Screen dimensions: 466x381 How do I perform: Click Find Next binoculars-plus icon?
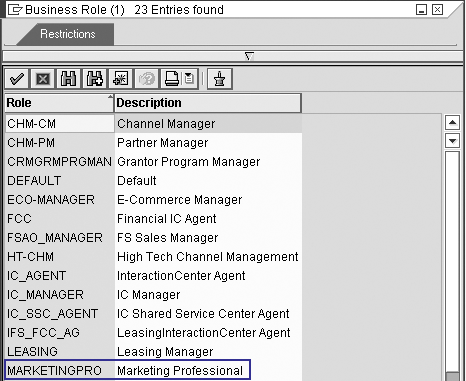[95, 79]
